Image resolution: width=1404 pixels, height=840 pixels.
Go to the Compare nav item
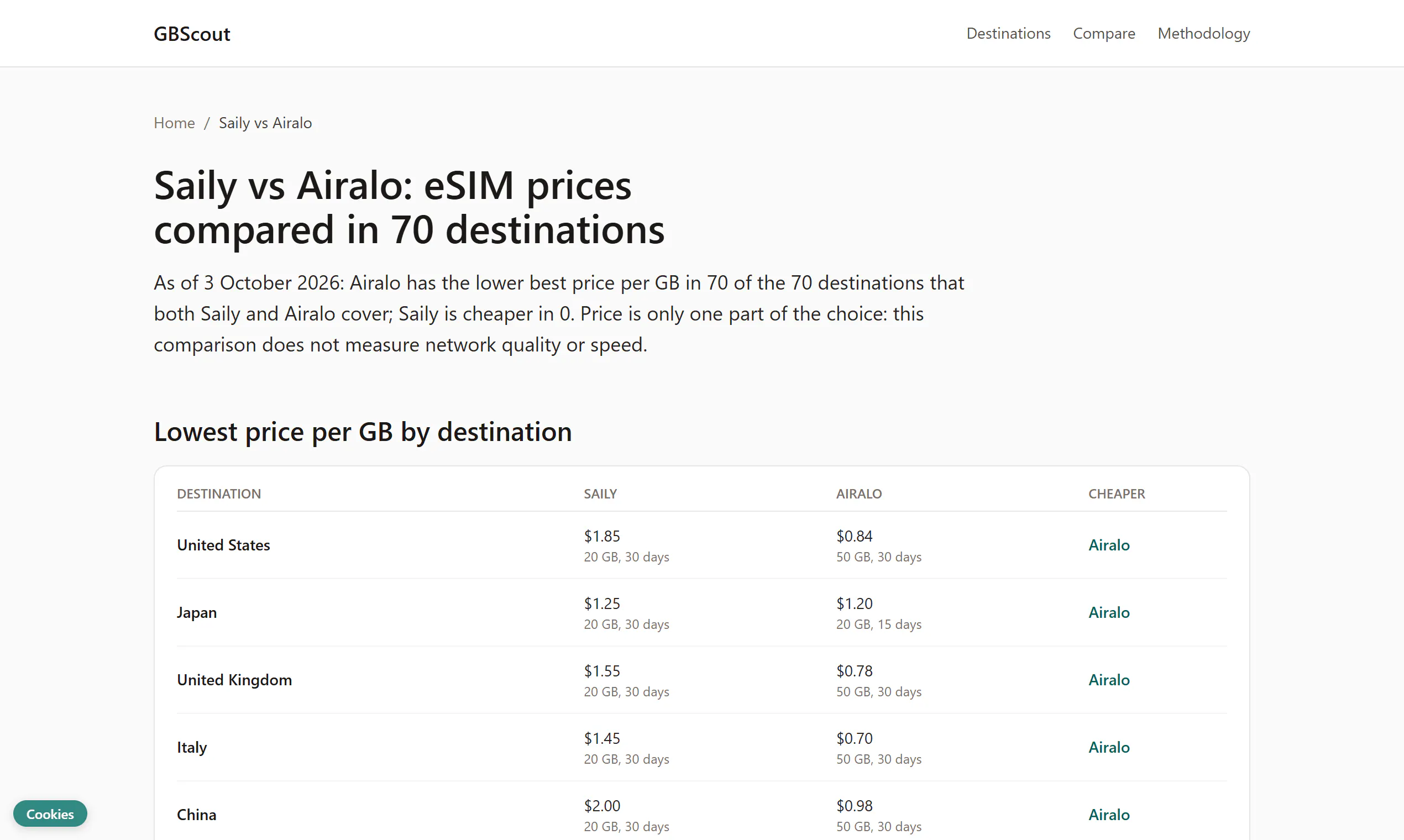click(1104, 33)
